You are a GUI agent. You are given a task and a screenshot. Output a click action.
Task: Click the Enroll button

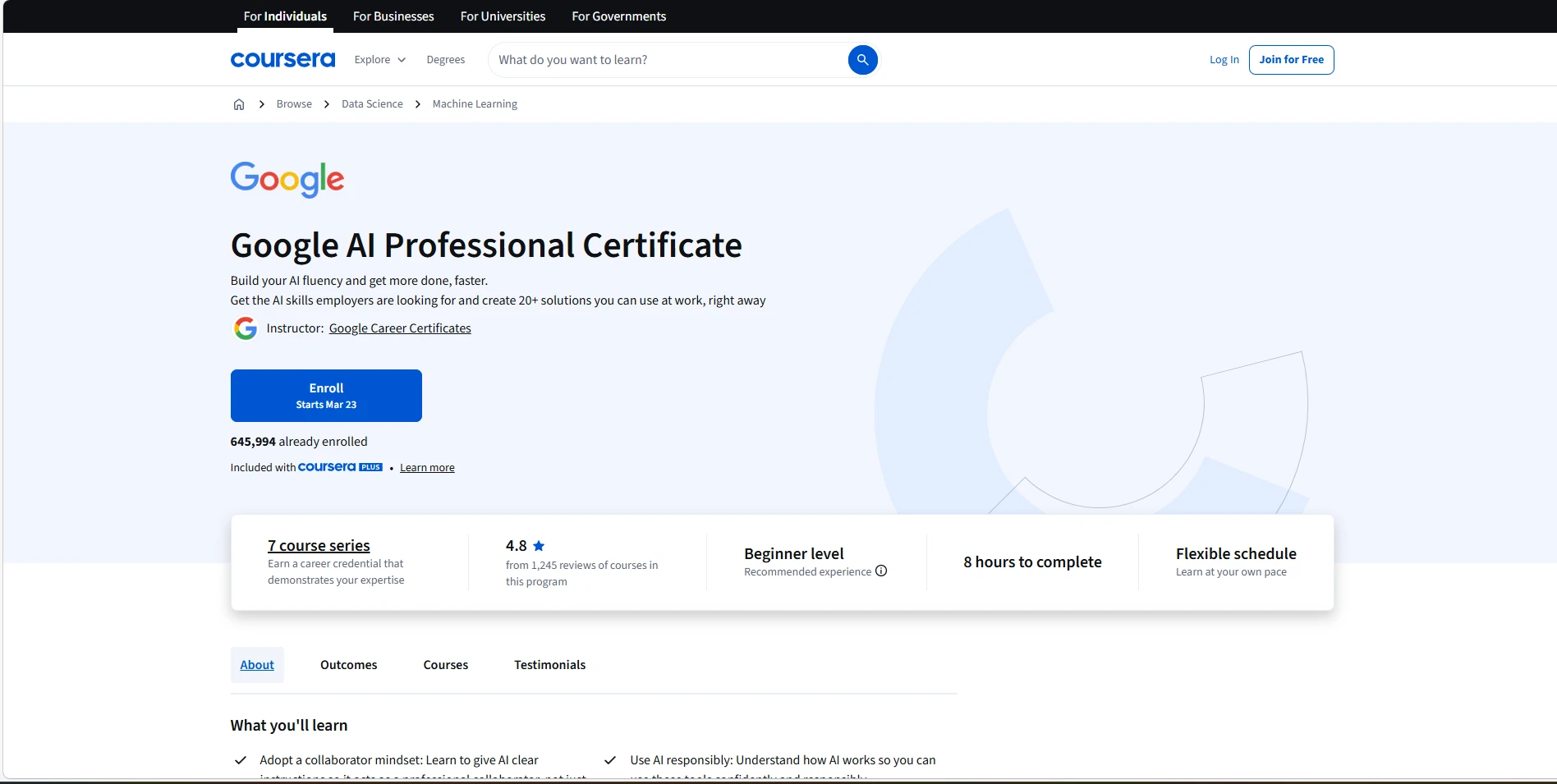[326, 395]
